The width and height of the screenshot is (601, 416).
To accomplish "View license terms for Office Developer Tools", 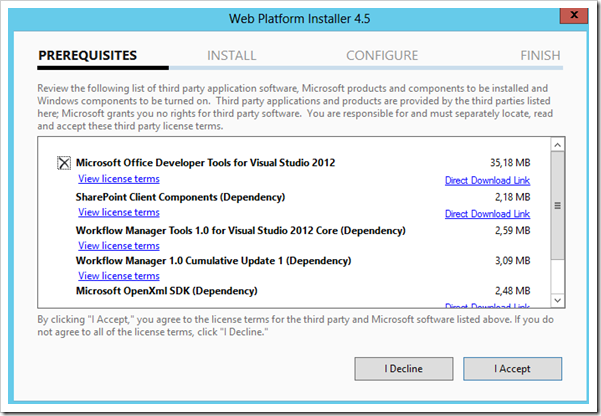I will click(x=118, y=180).
